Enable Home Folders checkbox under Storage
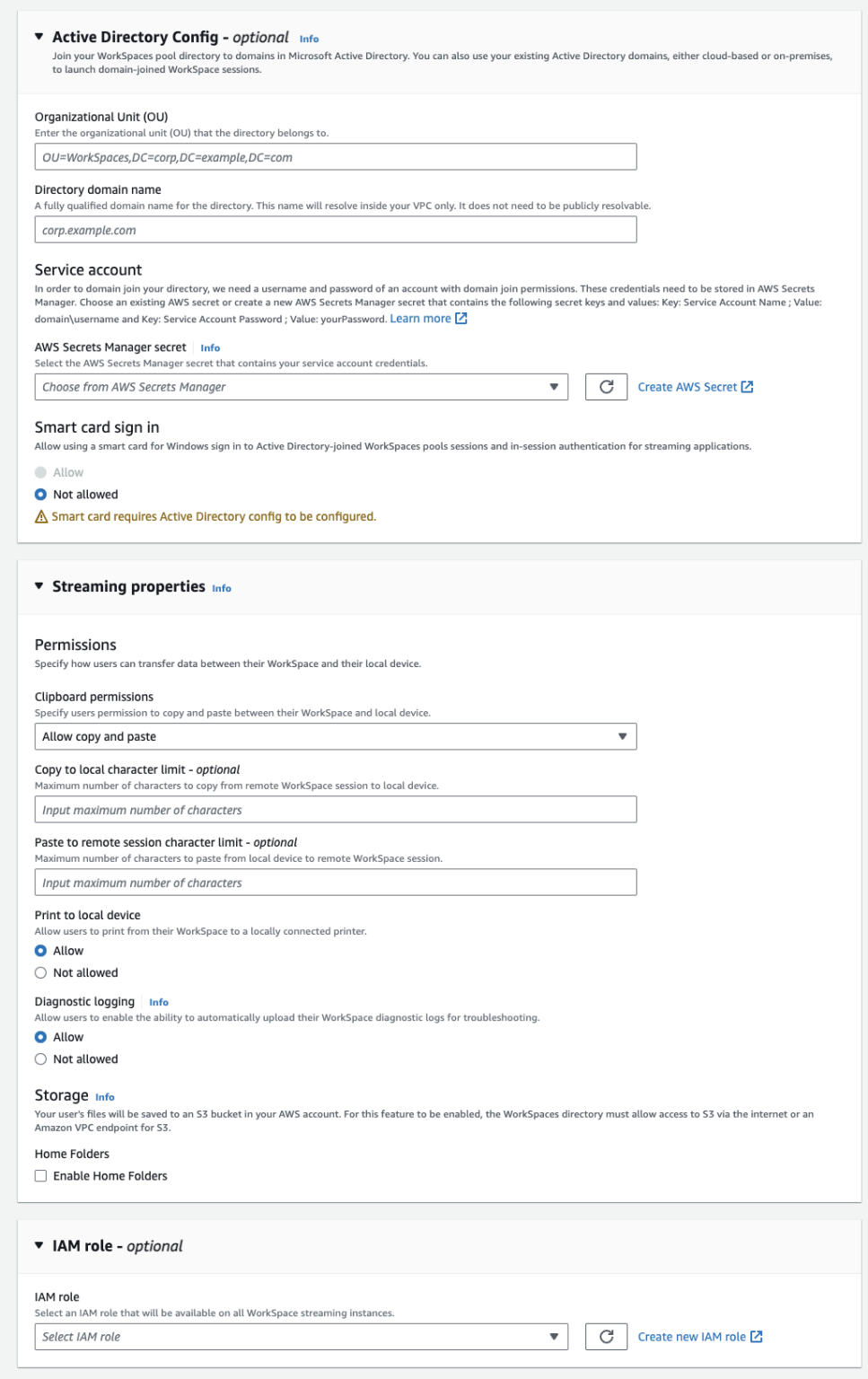The image size is (868, 1379). click(x=39, y=1174)
